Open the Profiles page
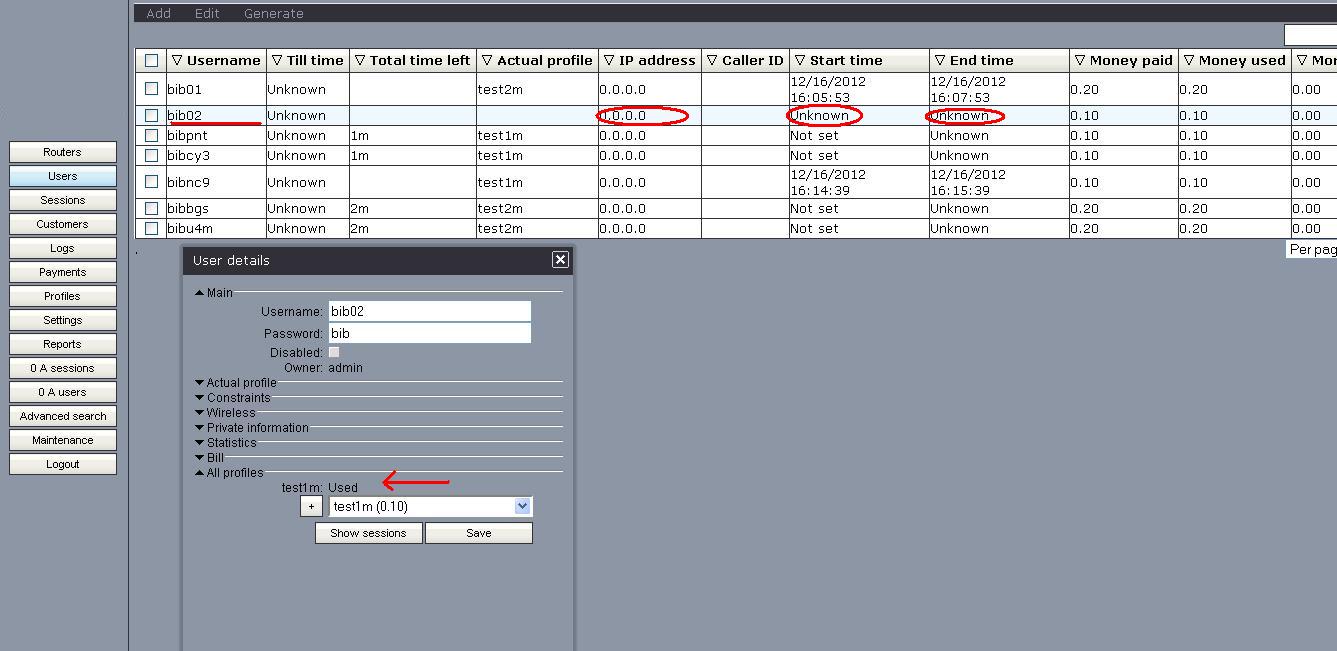 pos(63,296)
